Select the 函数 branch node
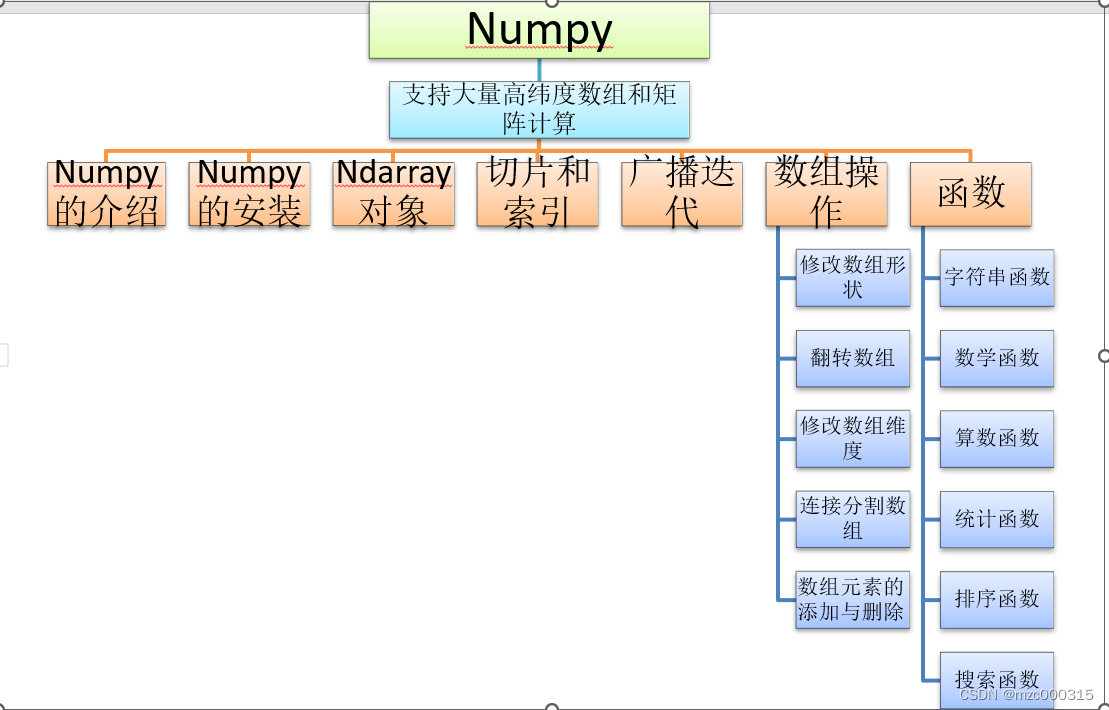 tap(971, 194)
